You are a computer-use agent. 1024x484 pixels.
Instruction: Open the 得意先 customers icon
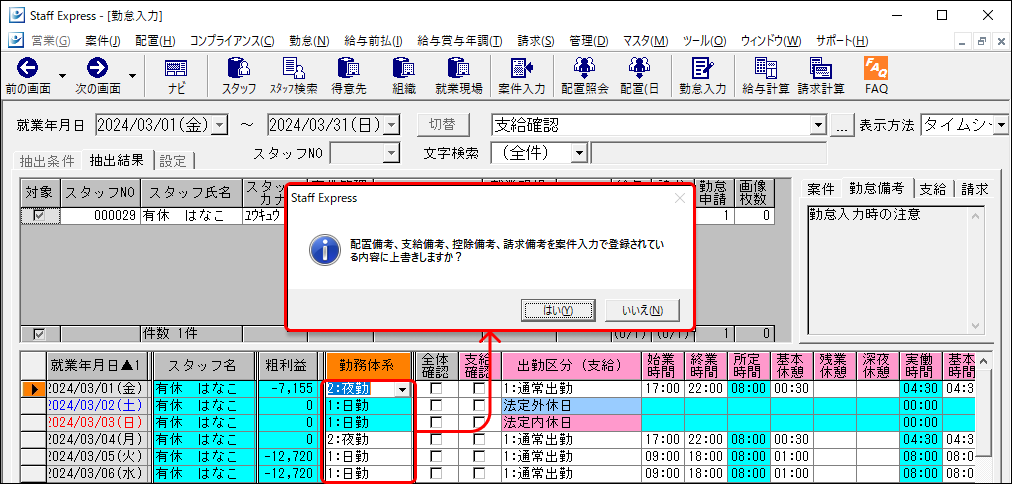349,76
